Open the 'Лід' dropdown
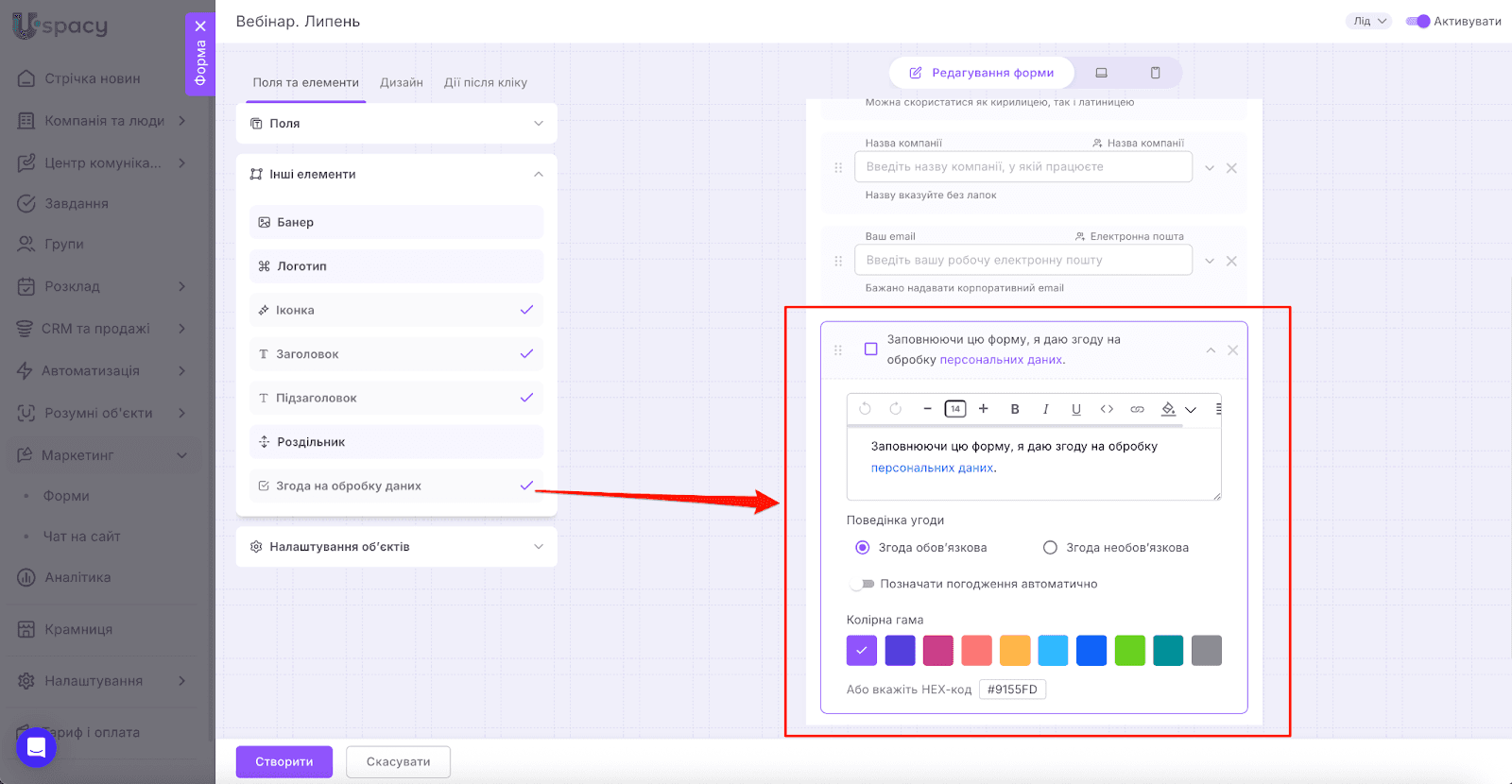 click(x=1368, y=21)
